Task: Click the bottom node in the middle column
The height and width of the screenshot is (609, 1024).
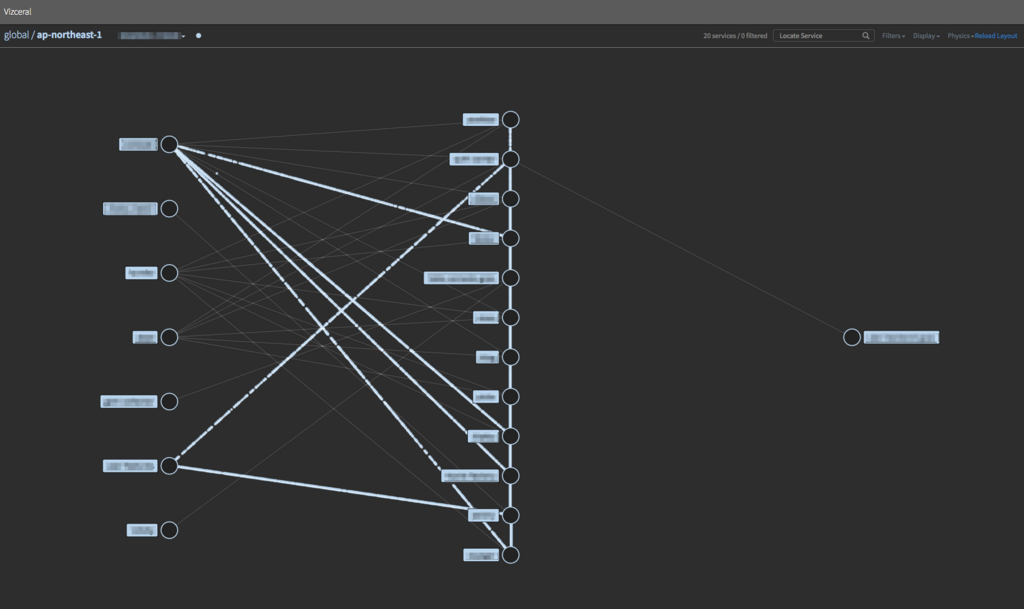Action: point(511,555)
